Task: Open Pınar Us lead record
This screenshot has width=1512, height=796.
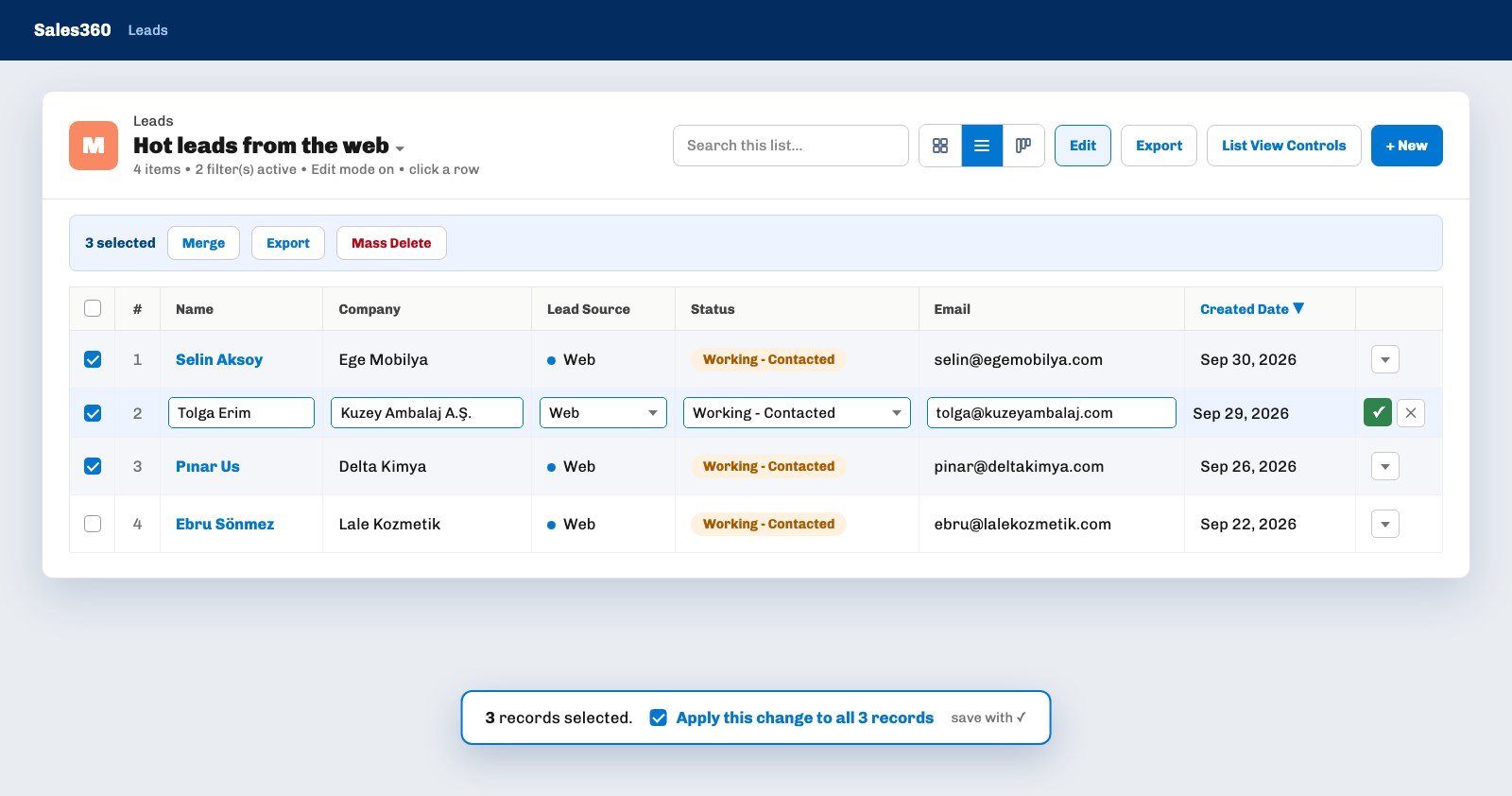Action: tap(208, 466)
